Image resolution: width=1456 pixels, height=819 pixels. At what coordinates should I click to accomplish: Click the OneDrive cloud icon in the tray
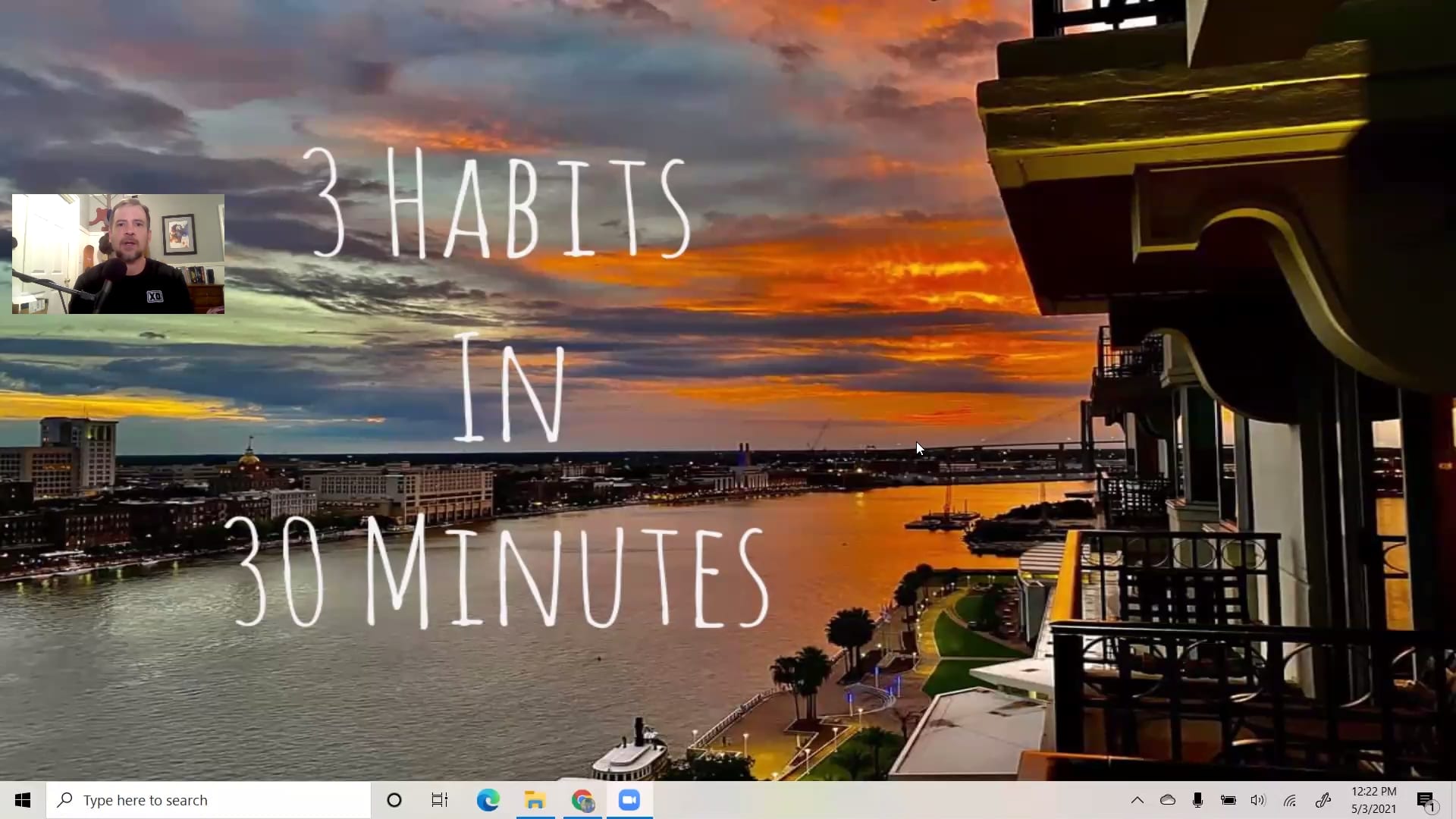coord(1169,800)
